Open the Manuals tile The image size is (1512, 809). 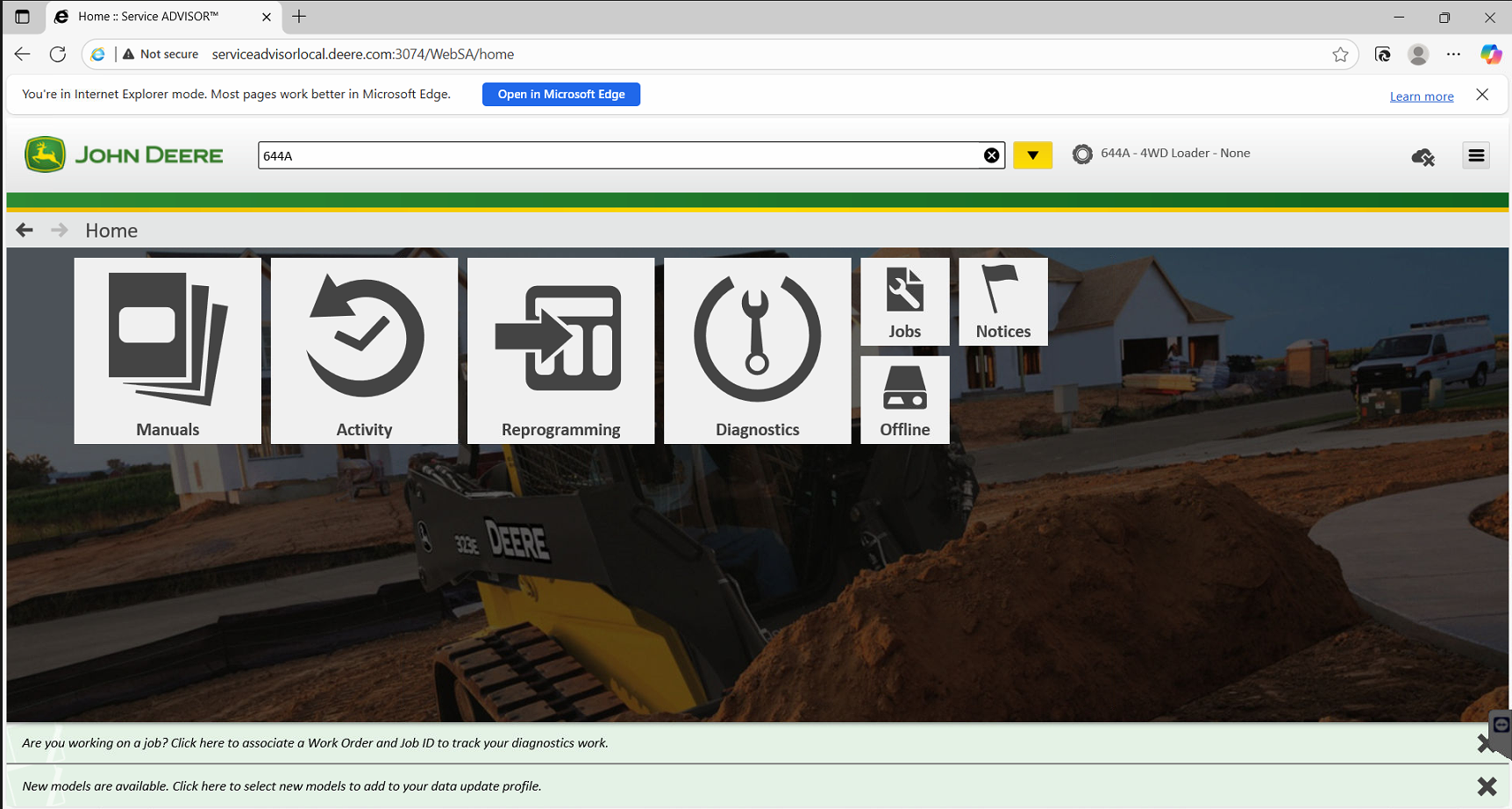[168, 350]
